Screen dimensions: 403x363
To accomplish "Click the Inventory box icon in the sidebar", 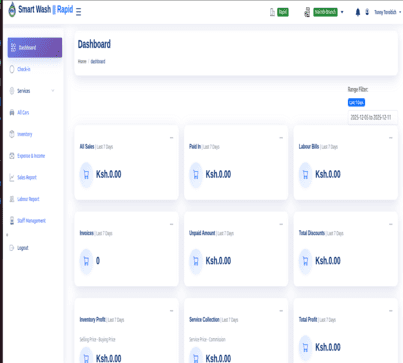I will tap(12, 134).
